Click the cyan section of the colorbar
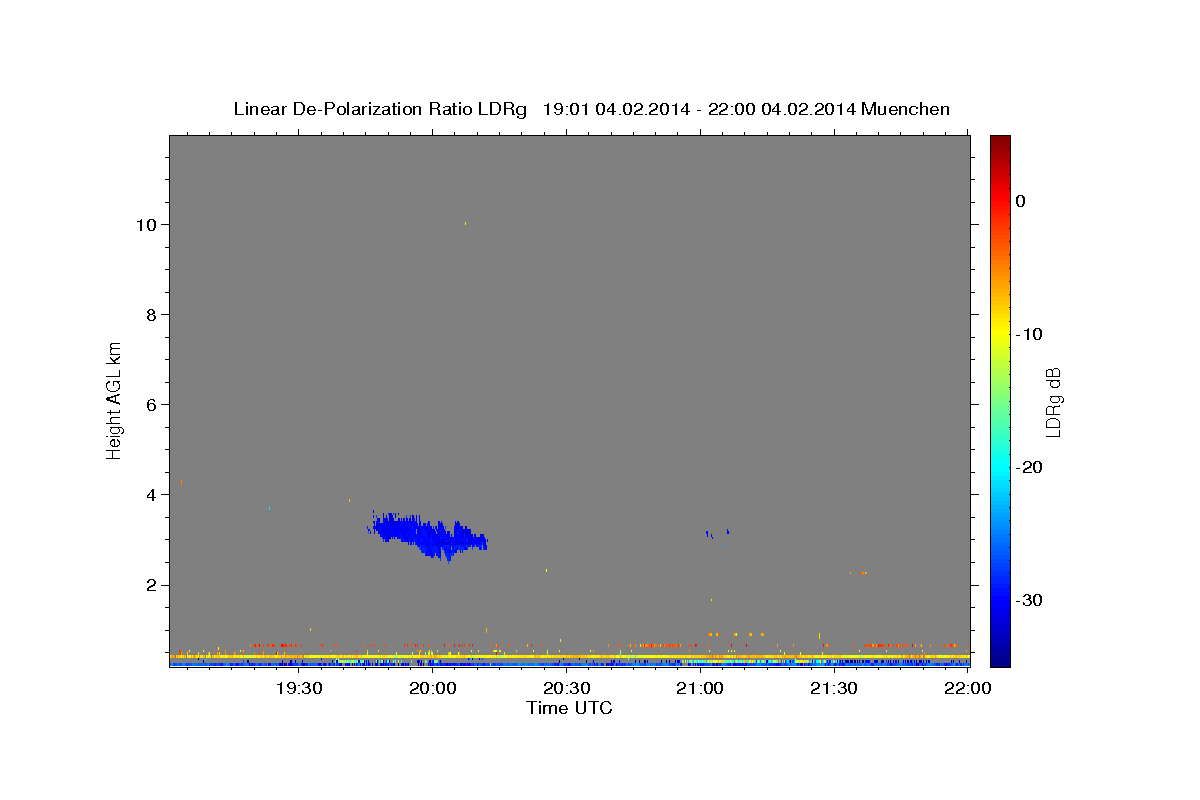The width and height of the screenshot is (1200, 800). [x=999, y=467]
